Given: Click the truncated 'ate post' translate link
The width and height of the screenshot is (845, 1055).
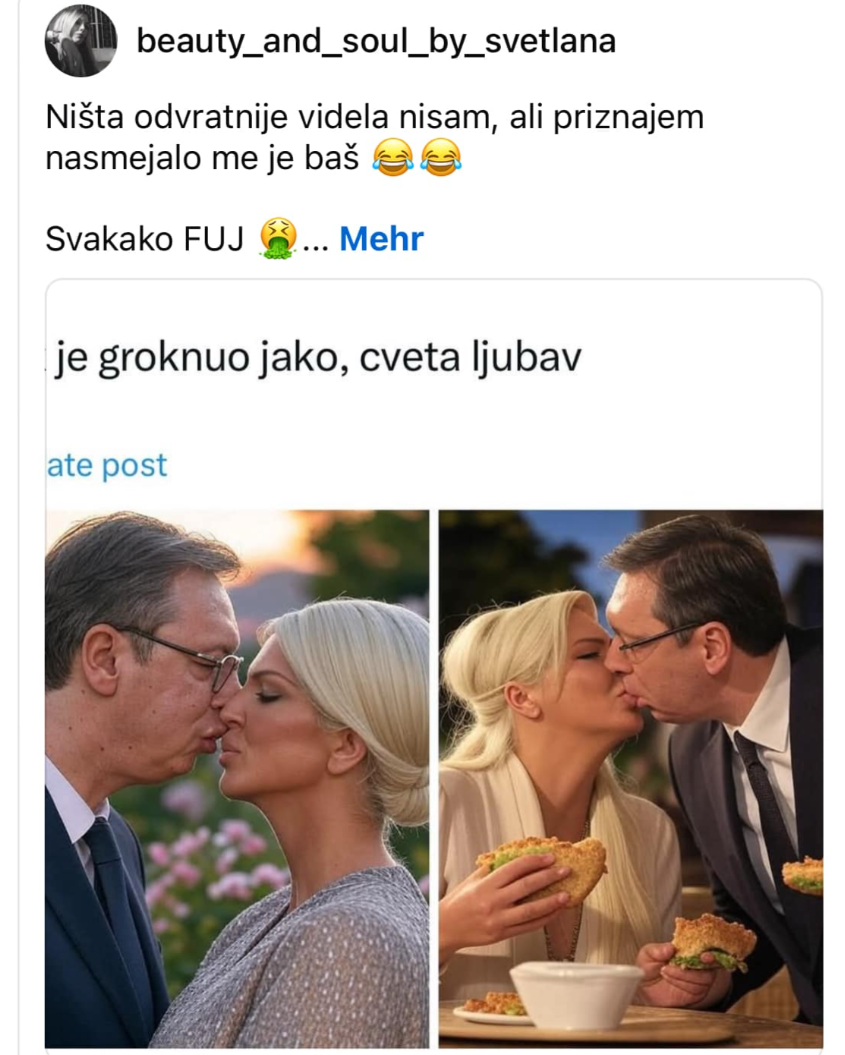Looking at the screenshot, I should [107, 465].
